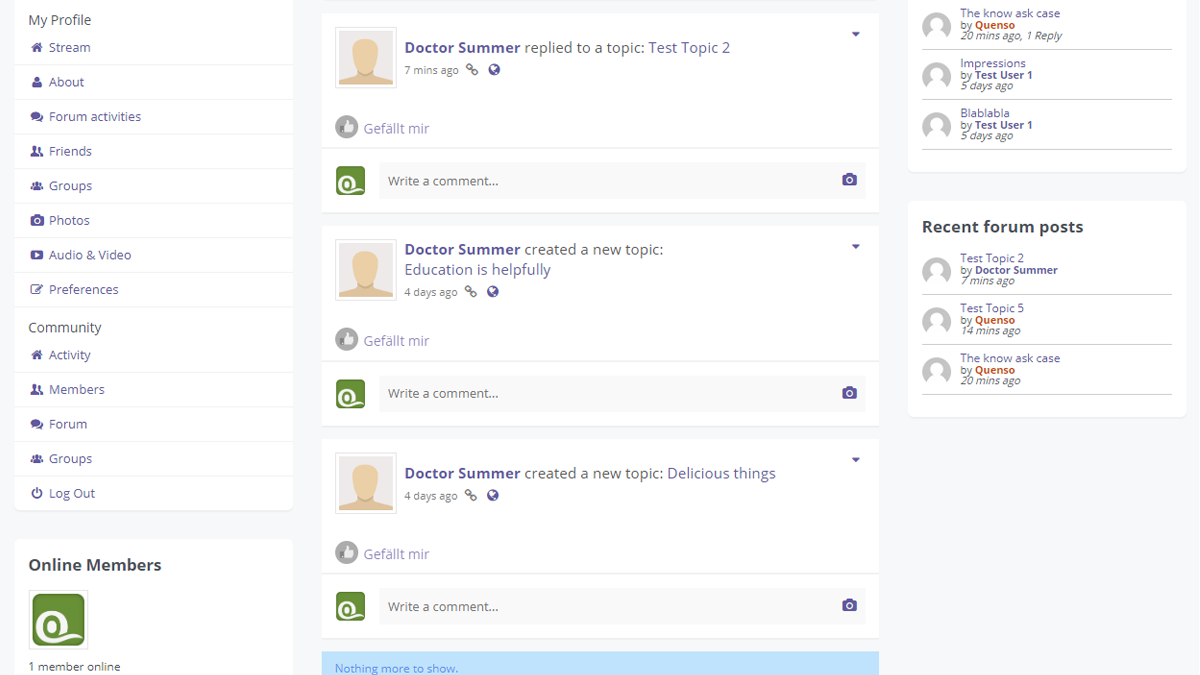Open dropdown arrow on Delicious things post
Screen dimensions: 1200x675
click(856, 460)
